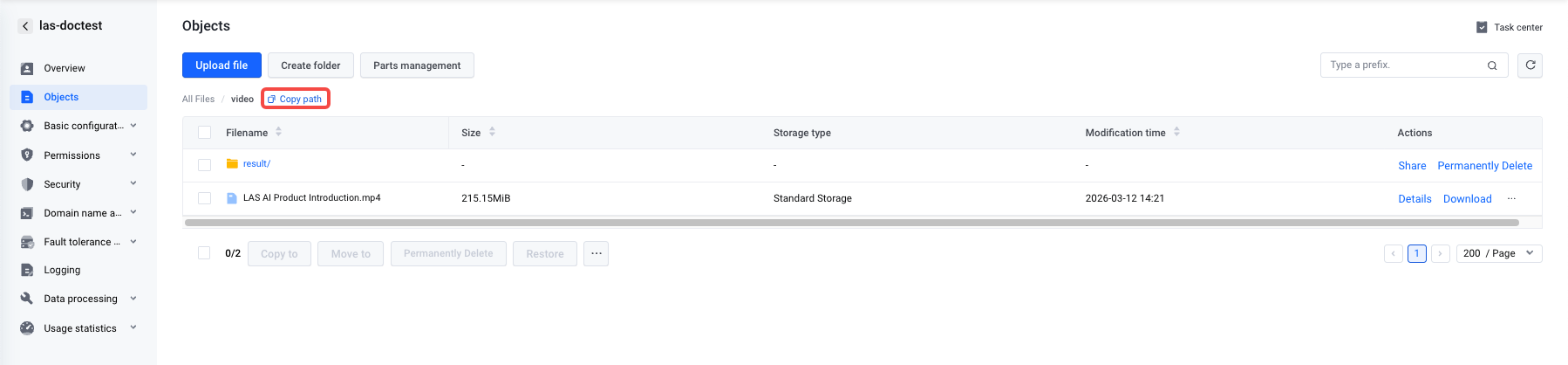Click the Copy path icon button
1568x365 pixels.
click(295, 99)
